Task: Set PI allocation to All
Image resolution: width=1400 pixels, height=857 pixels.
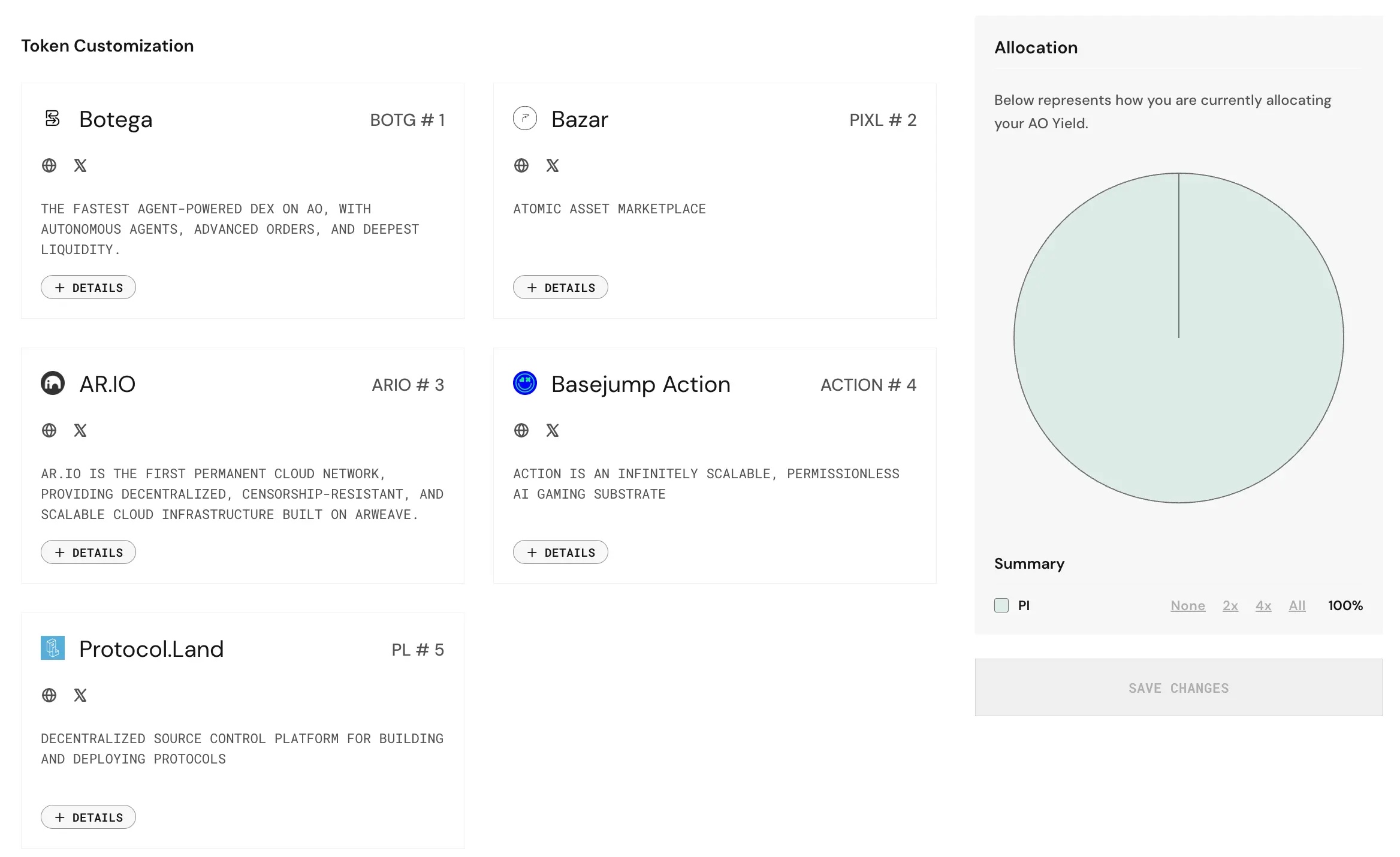Action: click(x=1297, y=606)
